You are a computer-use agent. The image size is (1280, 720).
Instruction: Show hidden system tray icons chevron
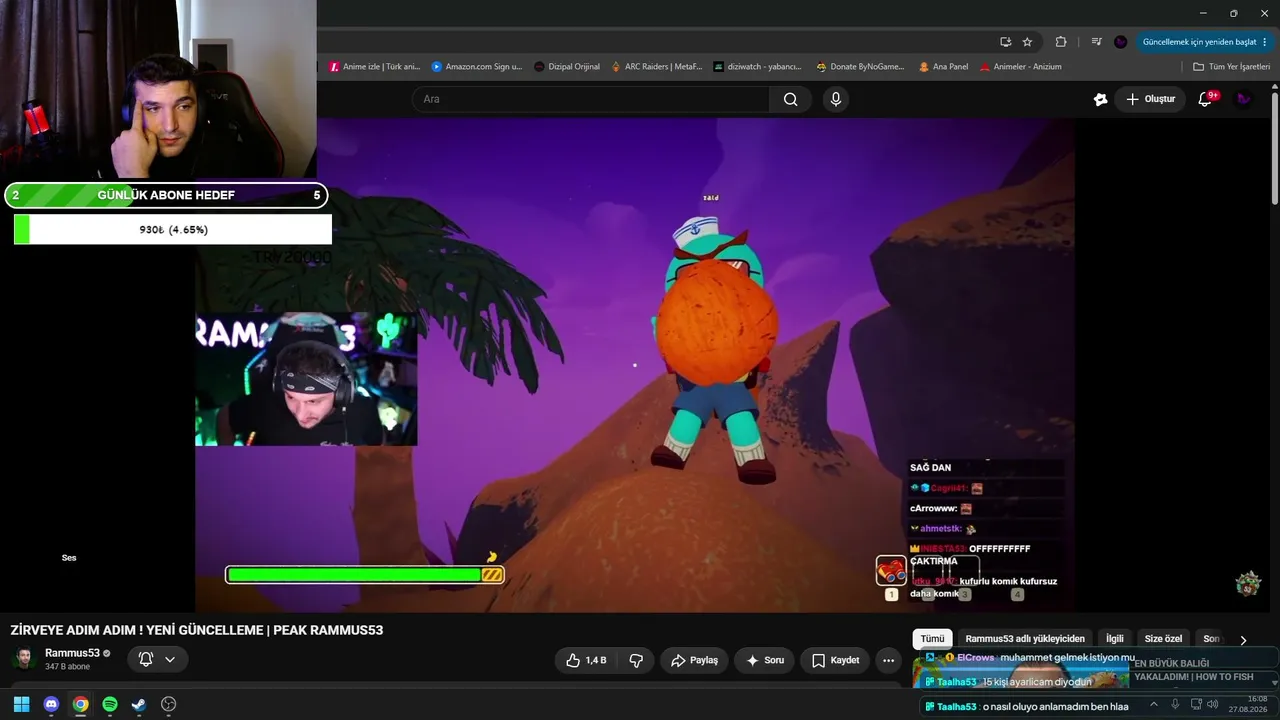(1154, 704)
